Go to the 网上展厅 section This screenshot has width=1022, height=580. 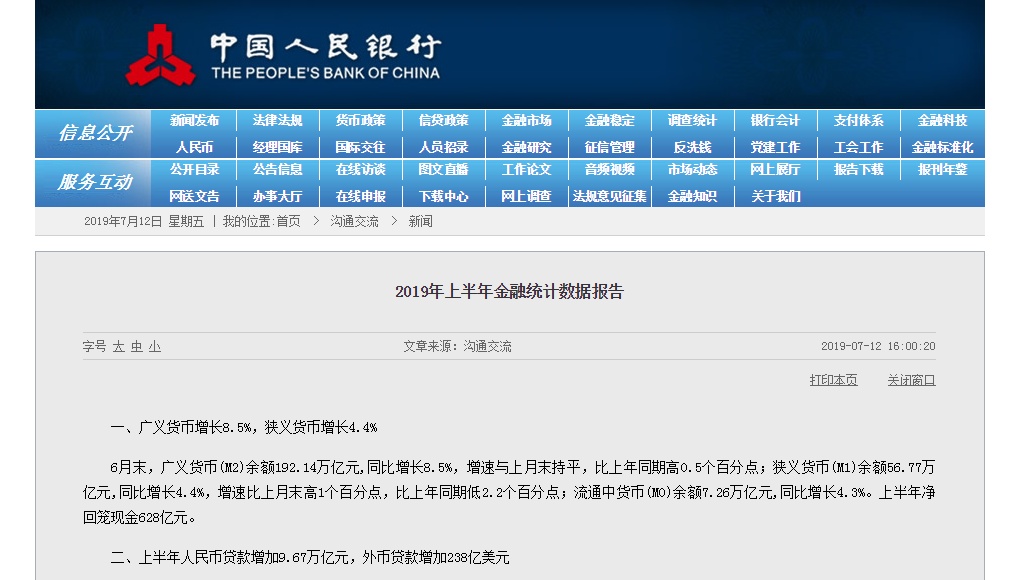point(776,169)
